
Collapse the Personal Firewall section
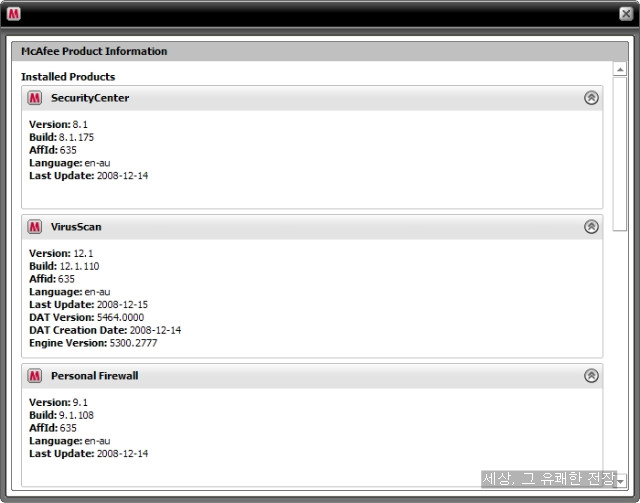pos(591,376)
